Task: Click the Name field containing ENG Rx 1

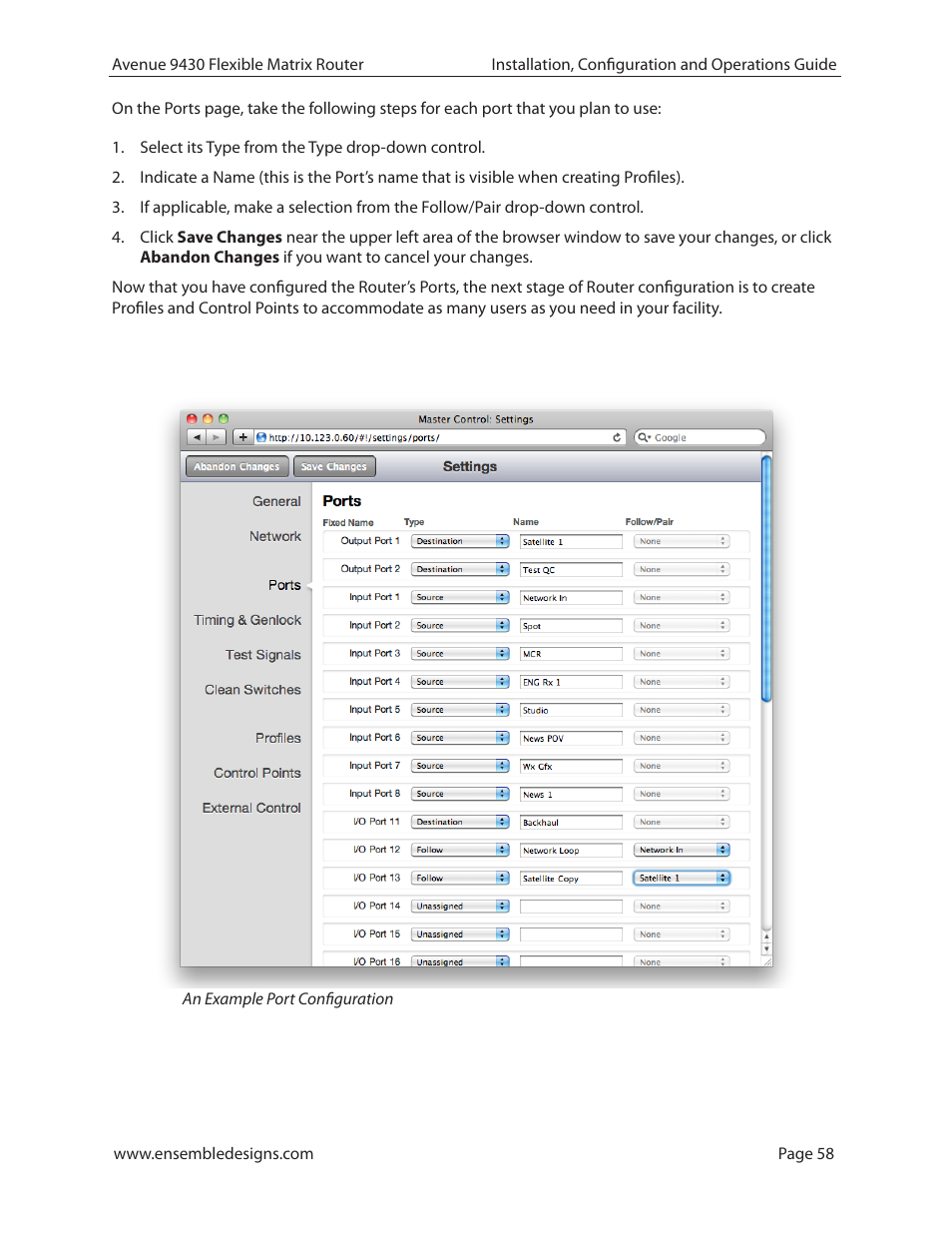Action: [571, 682]
